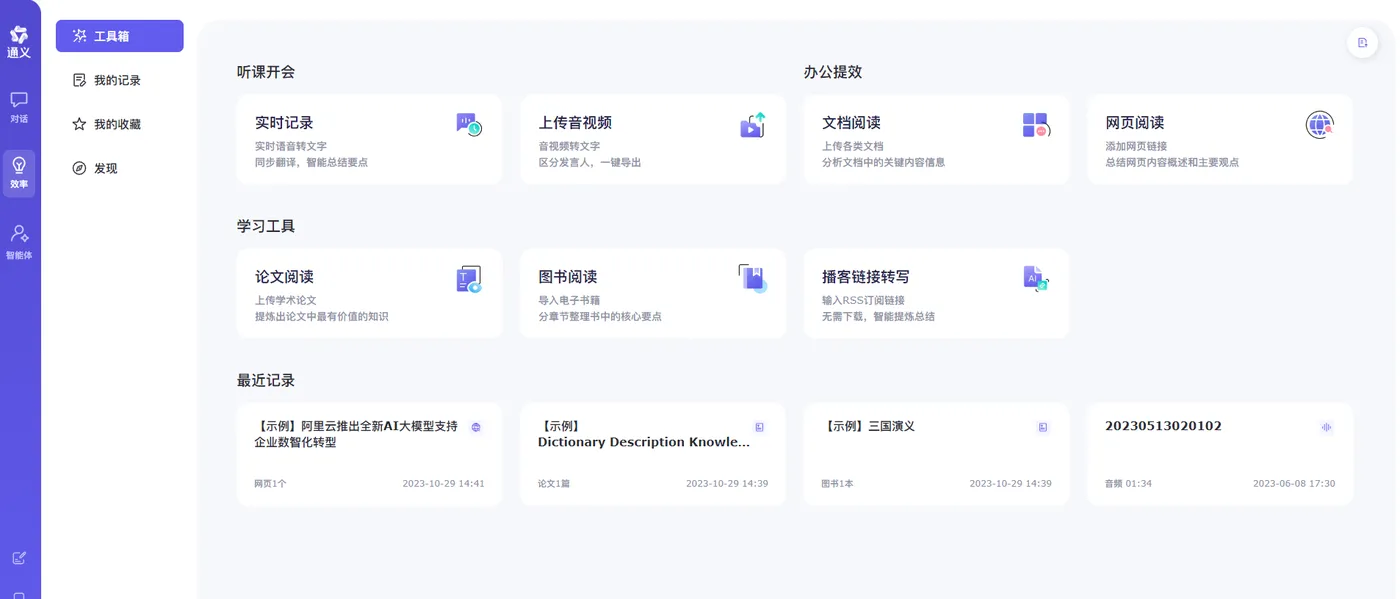Click the audio waveform icon on the 20230513020102 record
The image size is (1400, 599).
1326,427
